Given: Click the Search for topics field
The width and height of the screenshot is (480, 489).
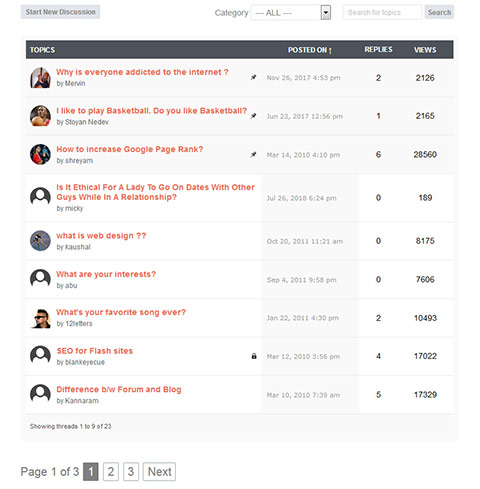Looking at the screenshot, I should click(382, 12).
